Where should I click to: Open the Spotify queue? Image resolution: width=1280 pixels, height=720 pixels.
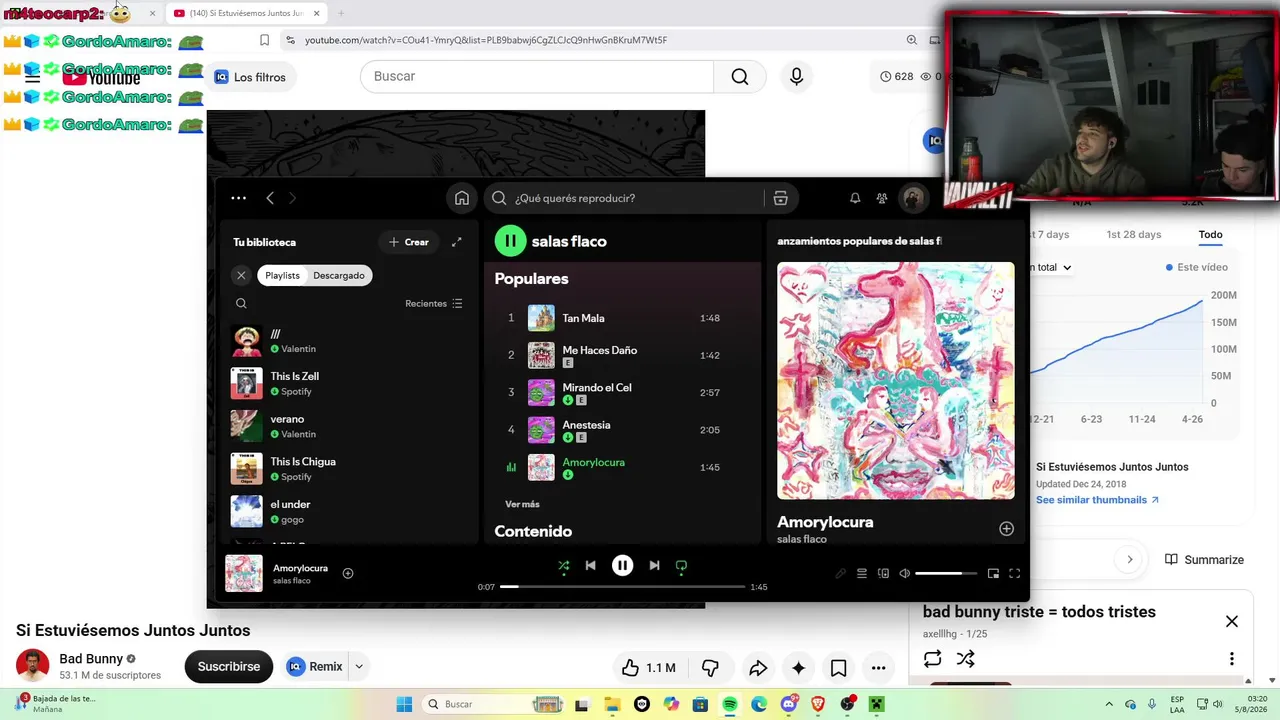862,573
